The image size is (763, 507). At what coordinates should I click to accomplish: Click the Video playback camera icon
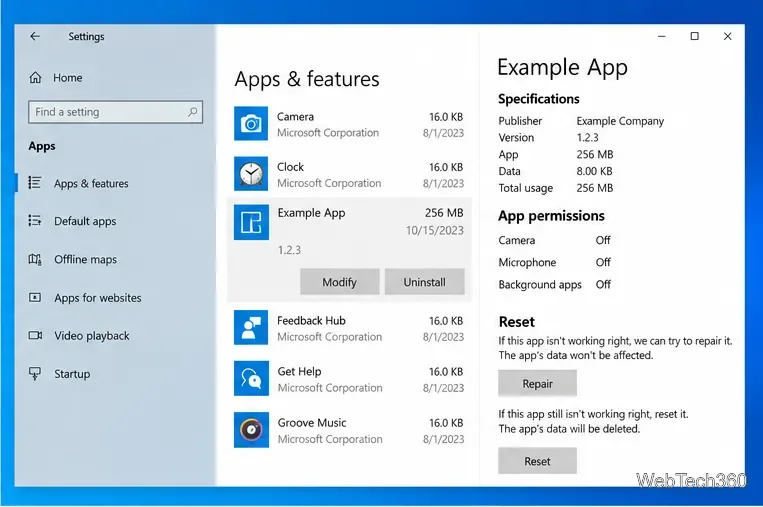(x=36, y=335)
